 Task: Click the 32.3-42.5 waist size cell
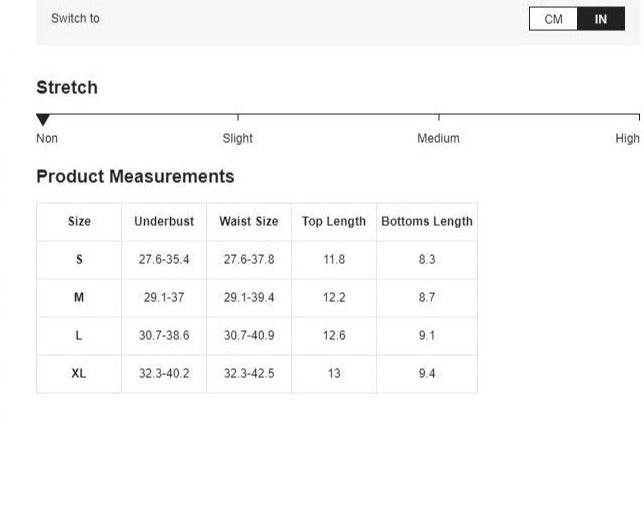click(x=249, y=373)
